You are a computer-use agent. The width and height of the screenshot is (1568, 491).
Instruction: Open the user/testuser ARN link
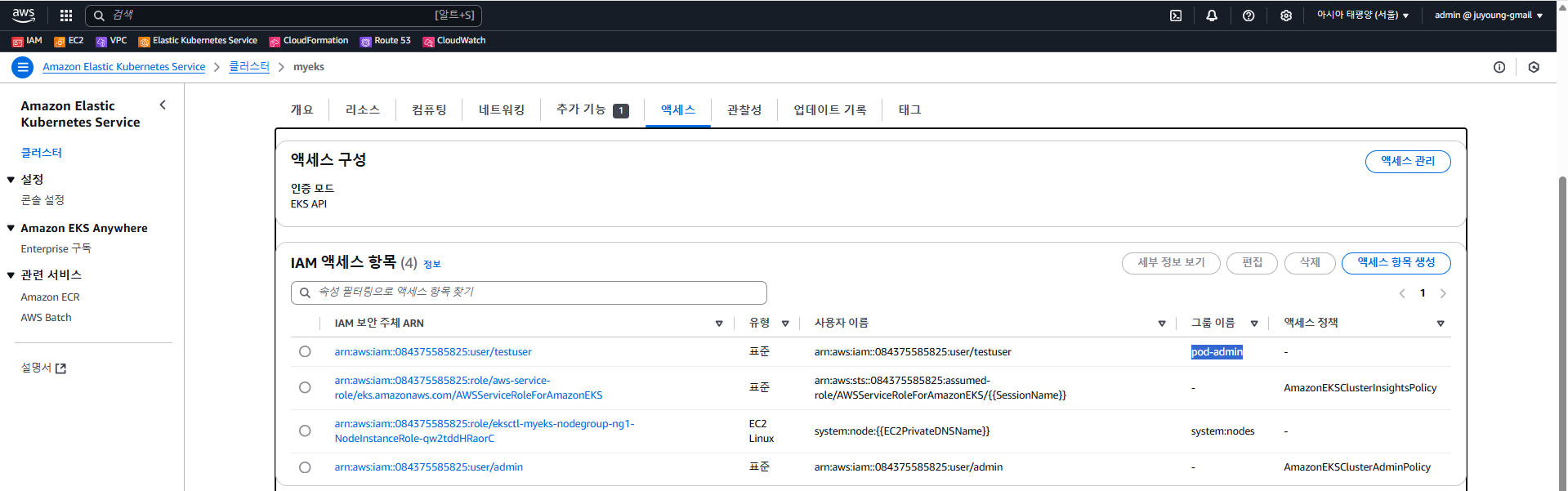click(433, 352)
